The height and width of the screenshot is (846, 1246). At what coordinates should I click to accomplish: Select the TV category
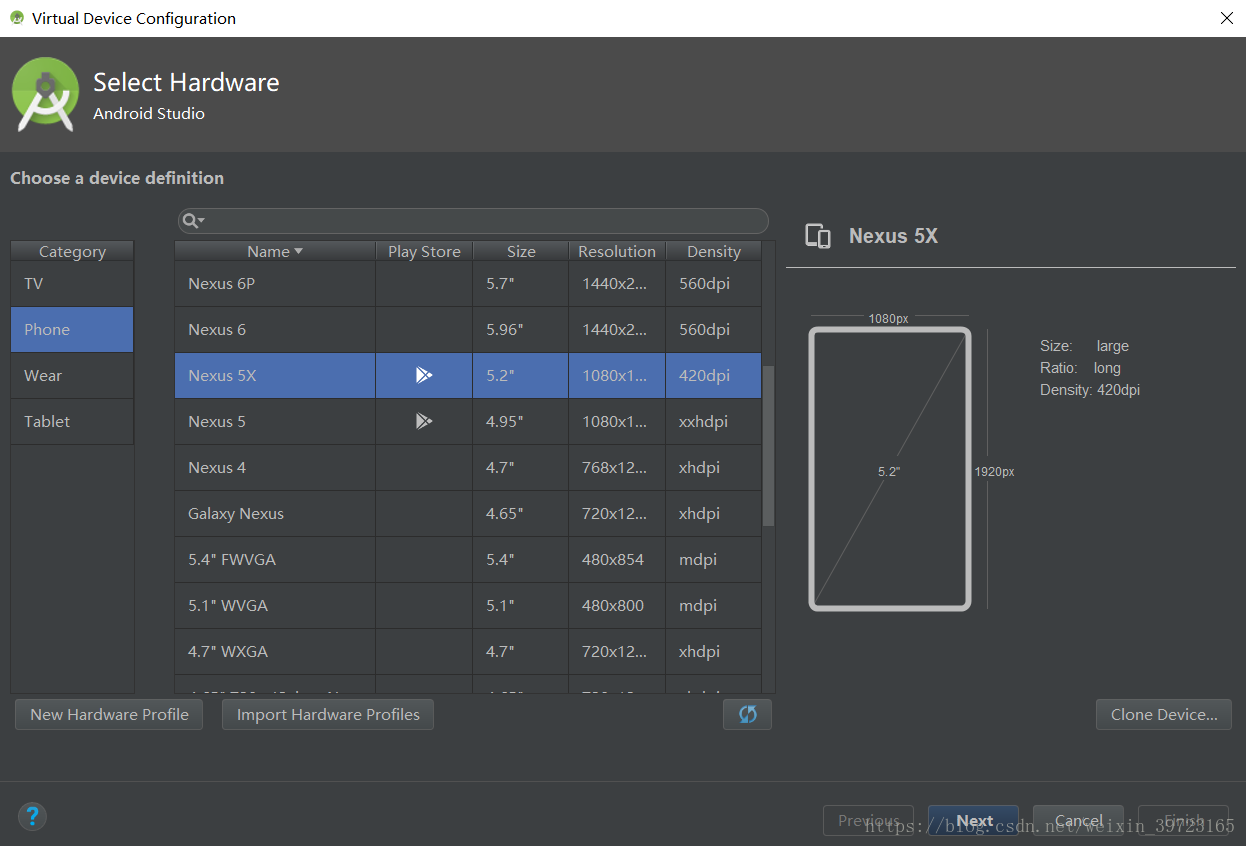(72, 284)
